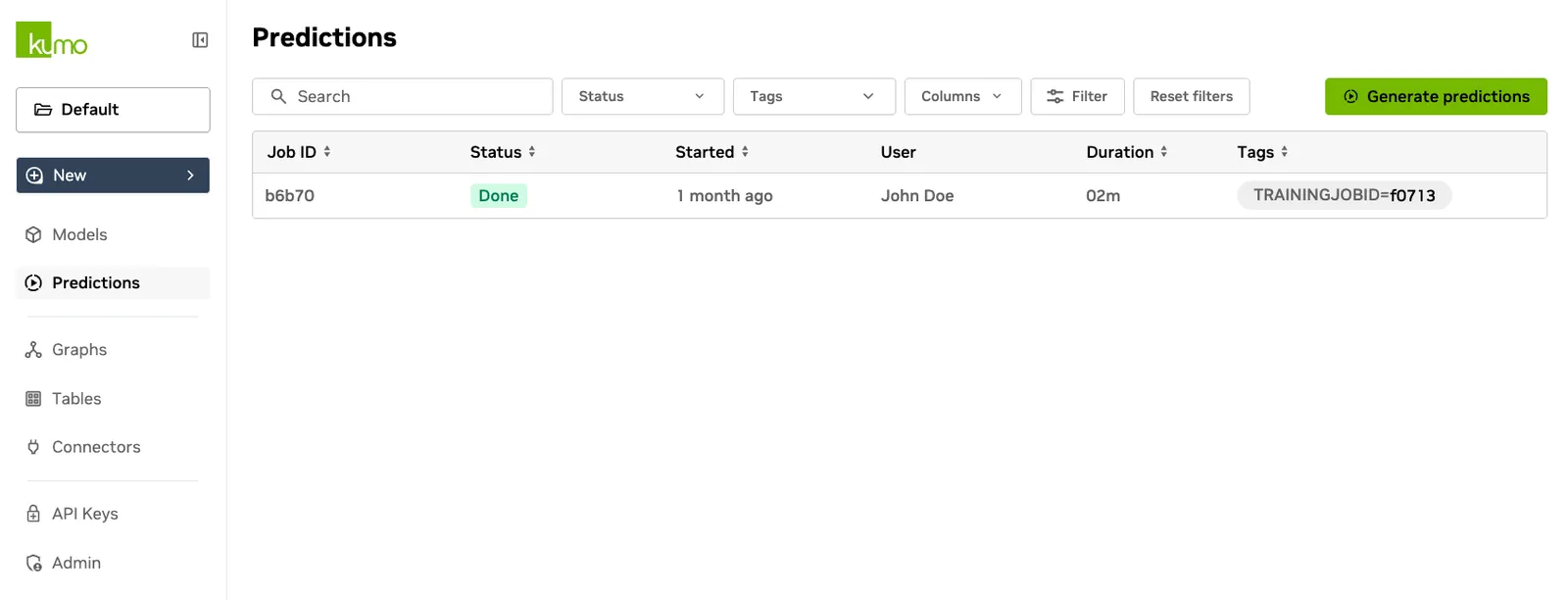Click Generate predictions button
This screenshot has width=1568, height=600.
[1436, 96]
